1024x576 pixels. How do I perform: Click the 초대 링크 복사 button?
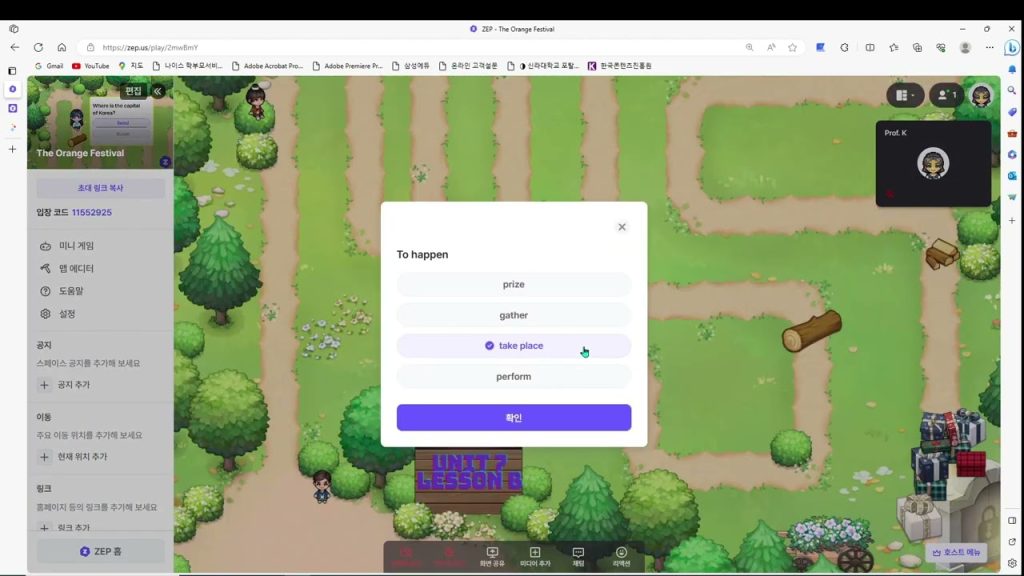pos(100,188)
